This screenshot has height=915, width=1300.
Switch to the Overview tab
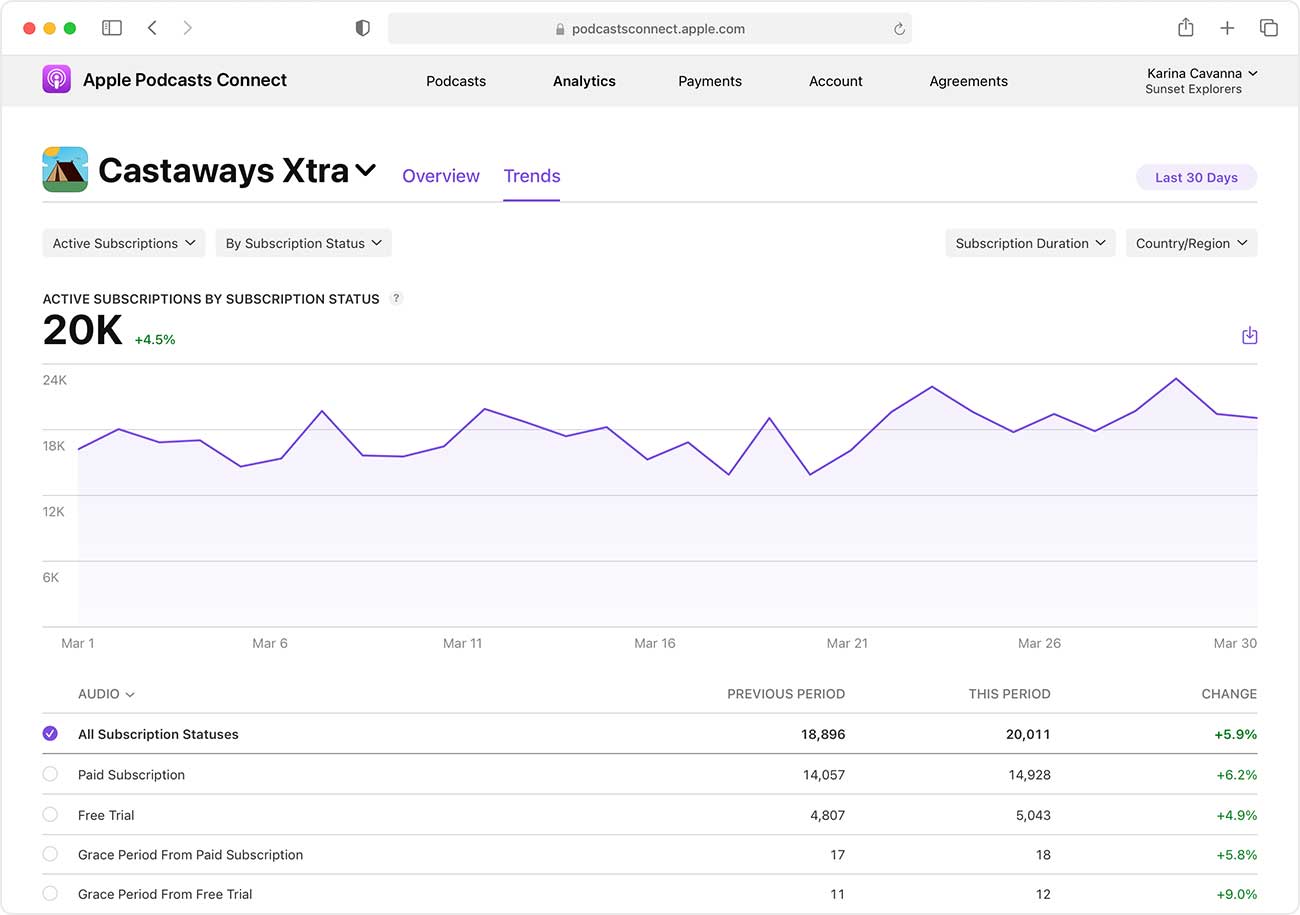441,176
